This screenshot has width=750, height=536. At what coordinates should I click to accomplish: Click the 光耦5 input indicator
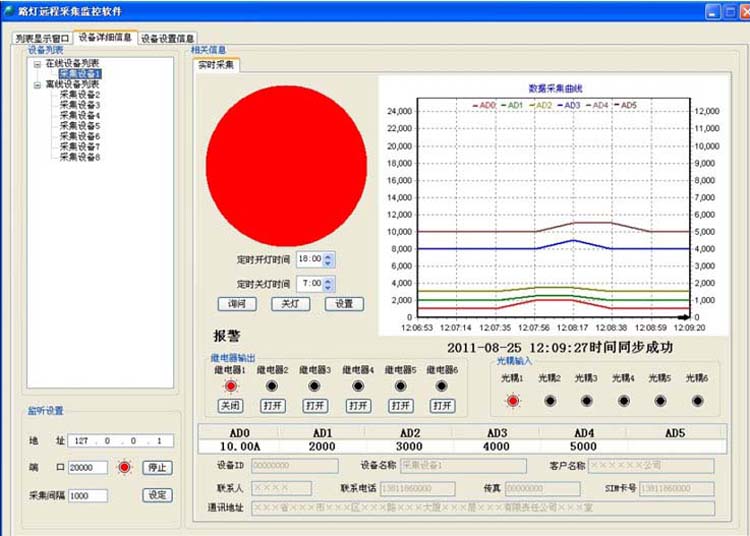(x=661, y=401)
